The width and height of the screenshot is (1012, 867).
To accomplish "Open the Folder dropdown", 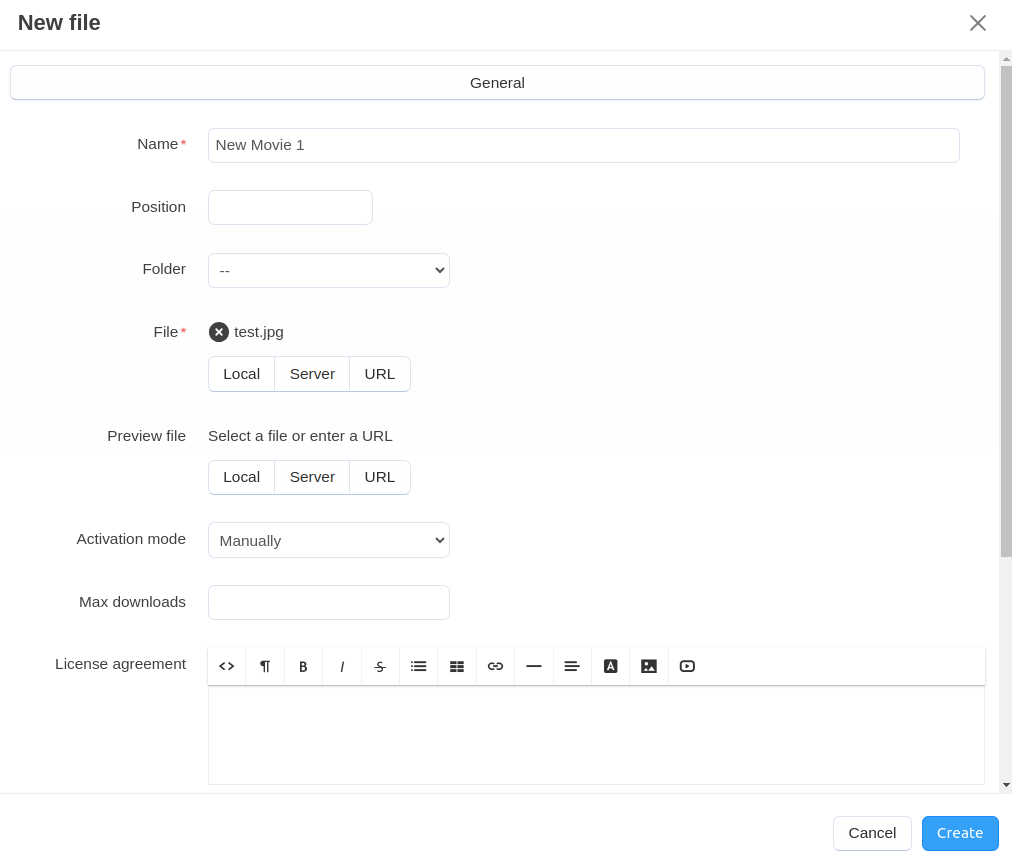I will coord(329,270).
